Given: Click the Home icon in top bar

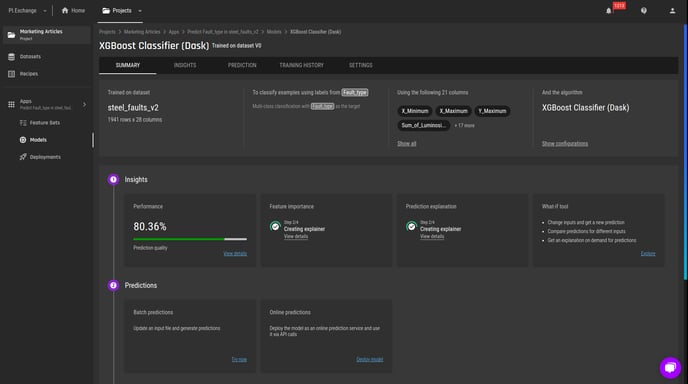Looking at the screenshot, I should click(x=65, y=11).
